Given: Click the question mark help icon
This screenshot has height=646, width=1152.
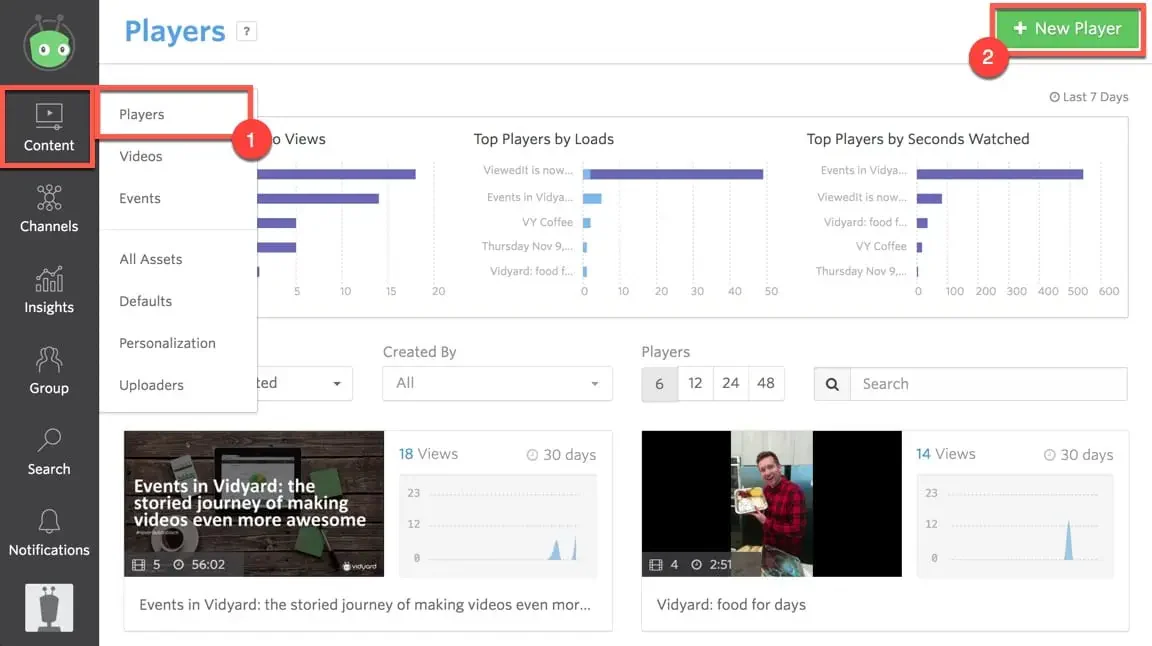Looking at the screenshot, I should (246, 32).
